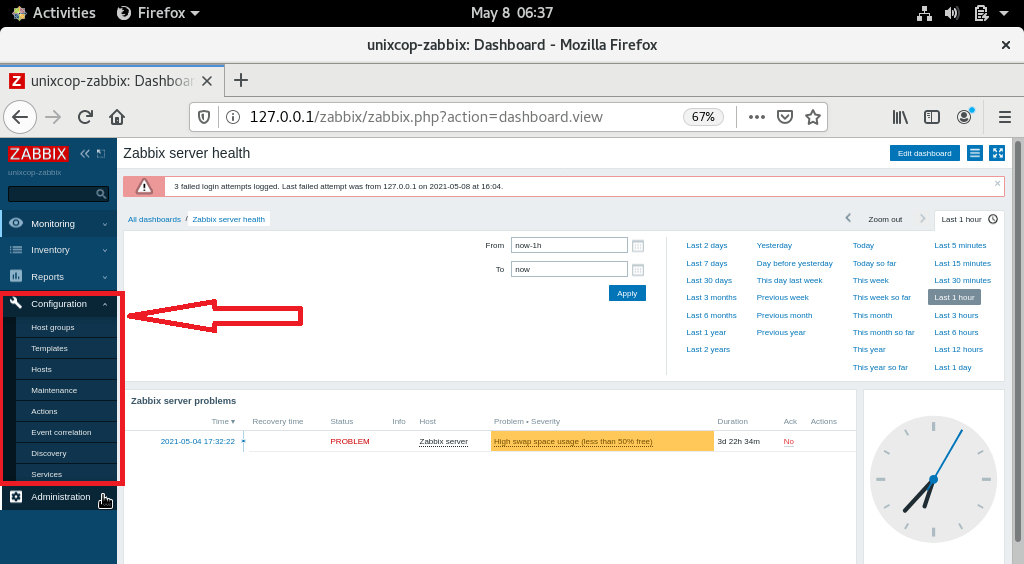Open the Firefox application menu in top bar
The width and height of the screenshot is (1024, 564).
(158, 13)
